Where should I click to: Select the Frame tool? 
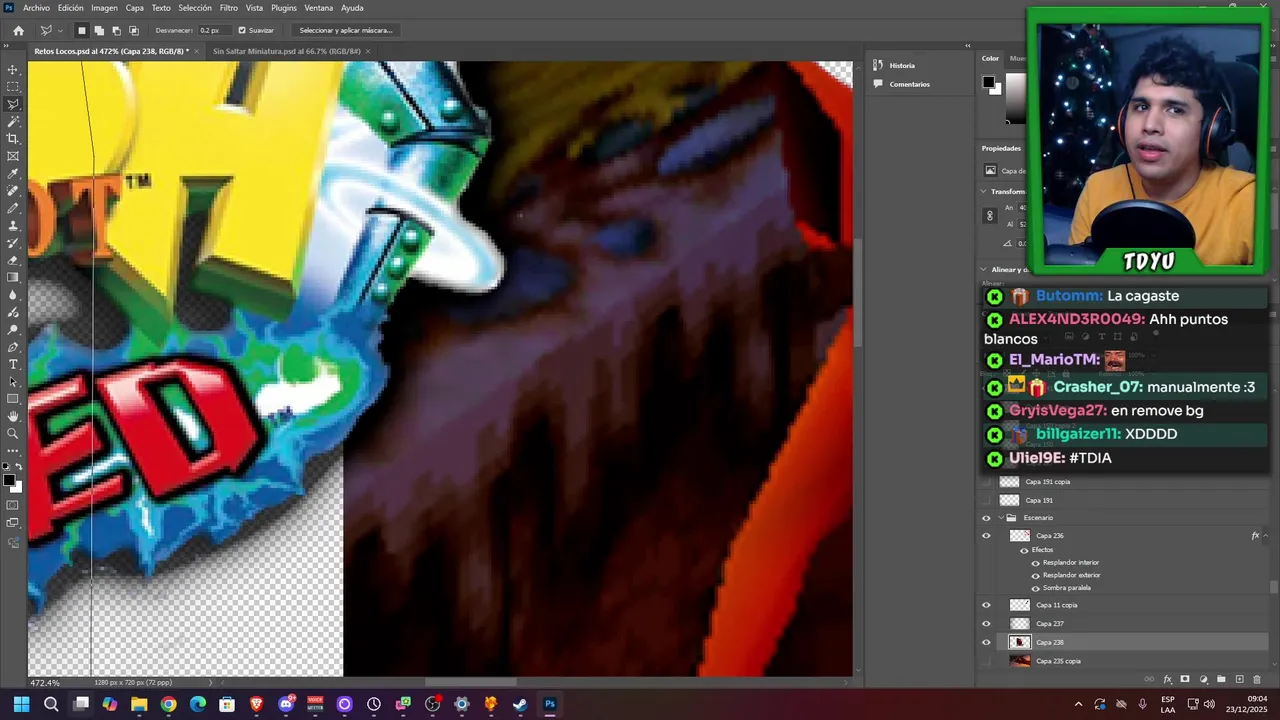pyautogui.click(x=13, y=156)
